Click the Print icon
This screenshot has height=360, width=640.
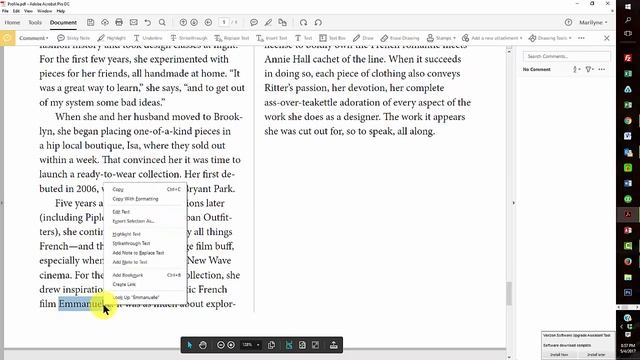[119, 22]
